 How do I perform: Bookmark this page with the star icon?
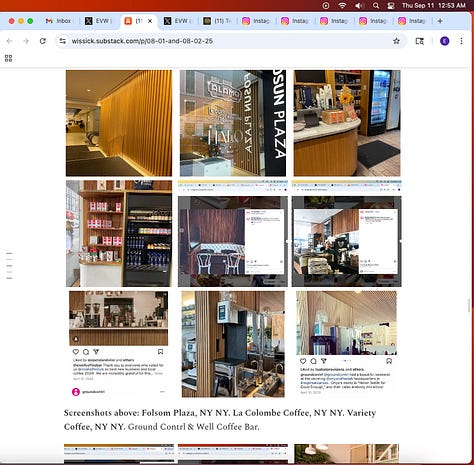(396, 41)
